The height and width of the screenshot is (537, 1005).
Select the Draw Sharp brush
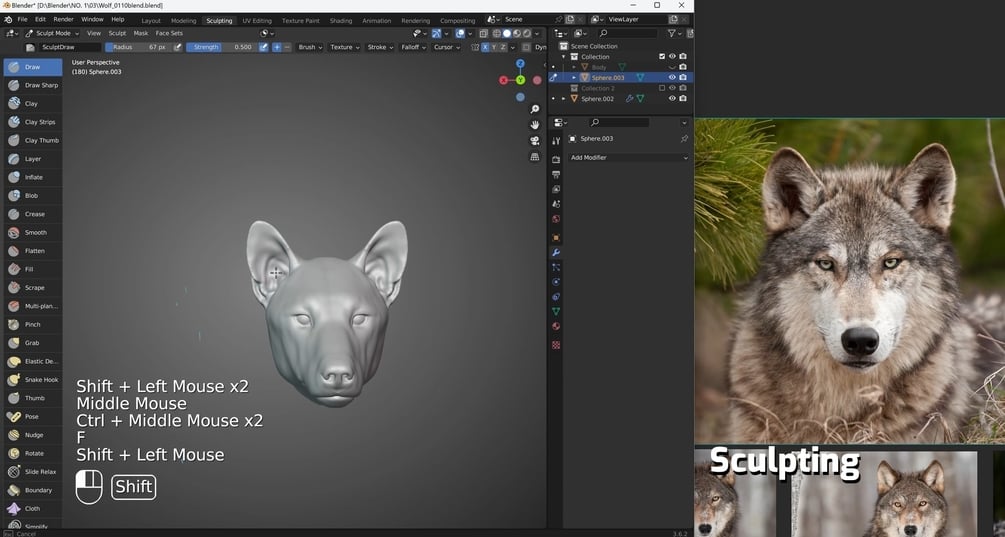pos(33,85)
